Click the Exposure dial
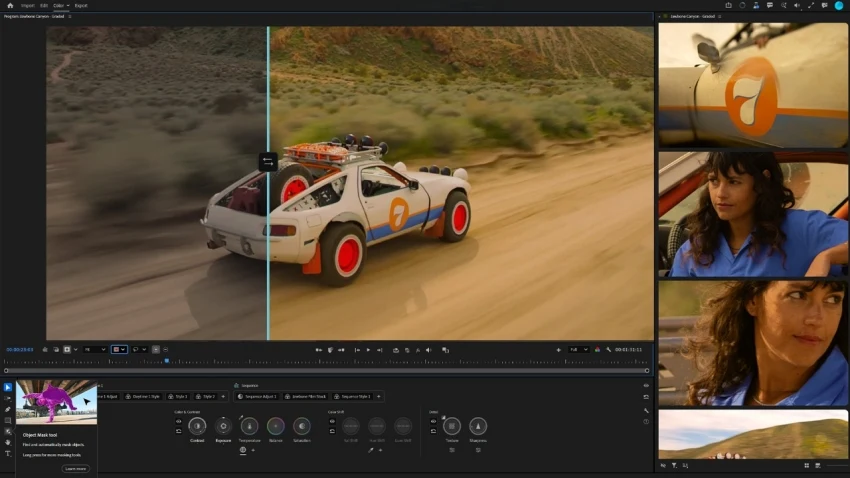Viewport: 850px width, 478px height. (223, 427)
